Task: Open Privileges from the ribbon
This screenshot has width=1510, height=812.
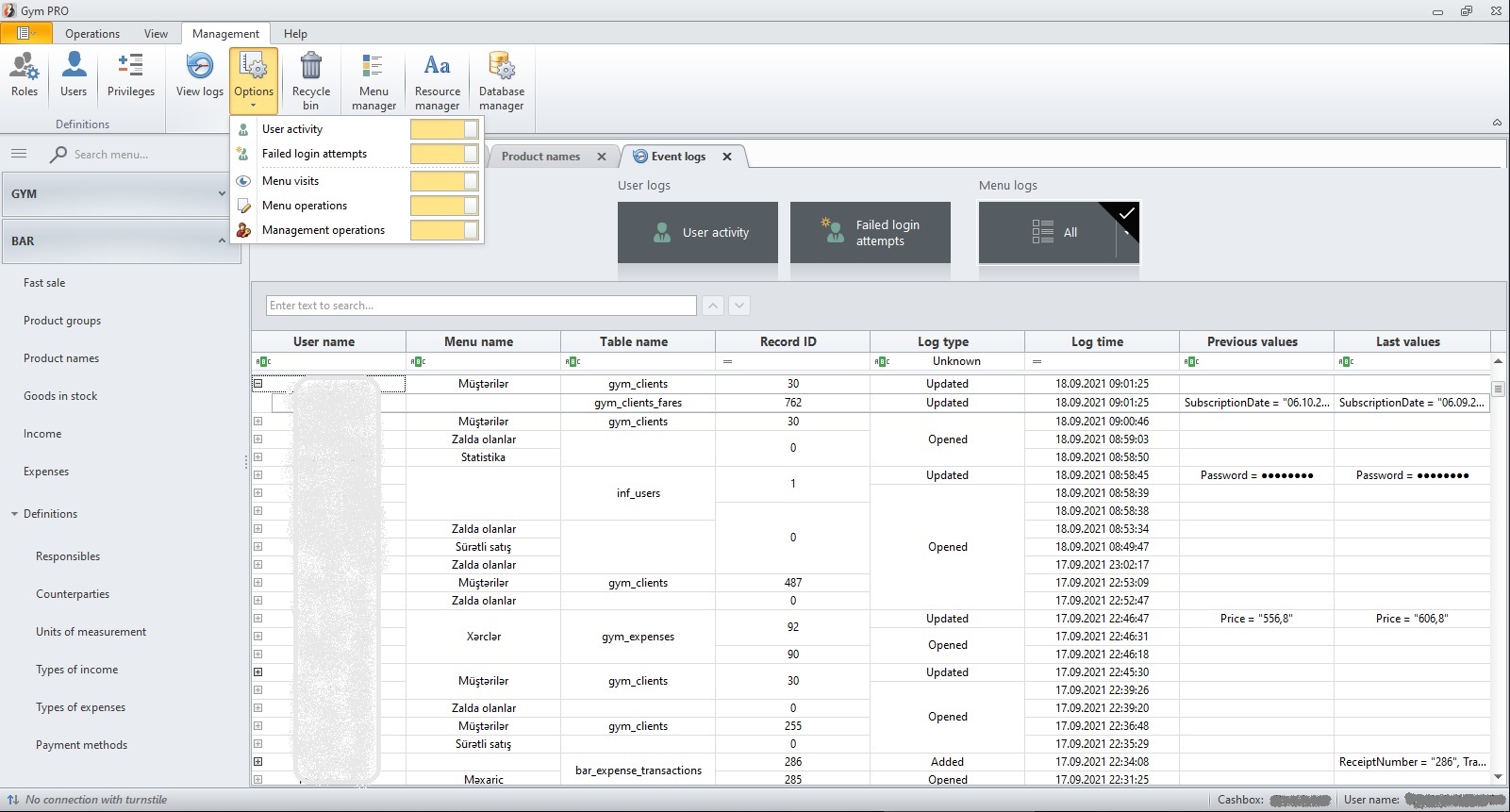Action: (131, 75)
